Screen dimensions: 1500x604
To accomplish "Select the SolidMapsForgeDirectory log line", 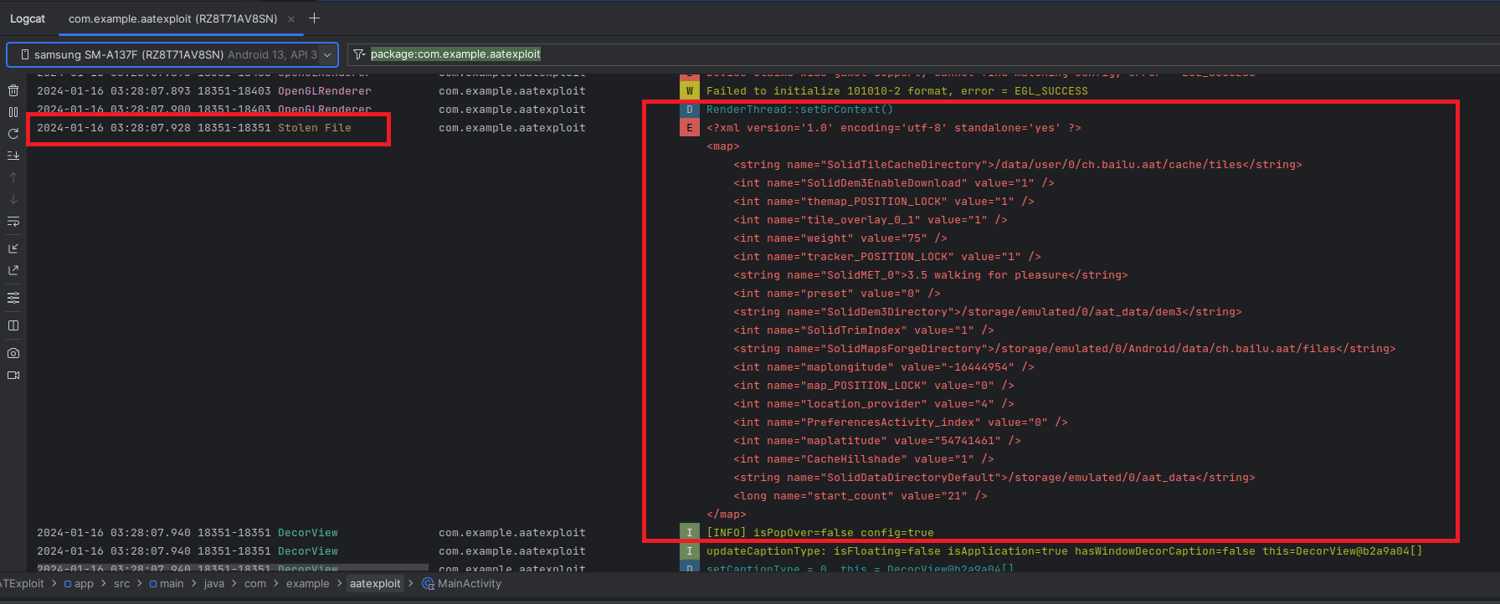I will coord(1064,349).
